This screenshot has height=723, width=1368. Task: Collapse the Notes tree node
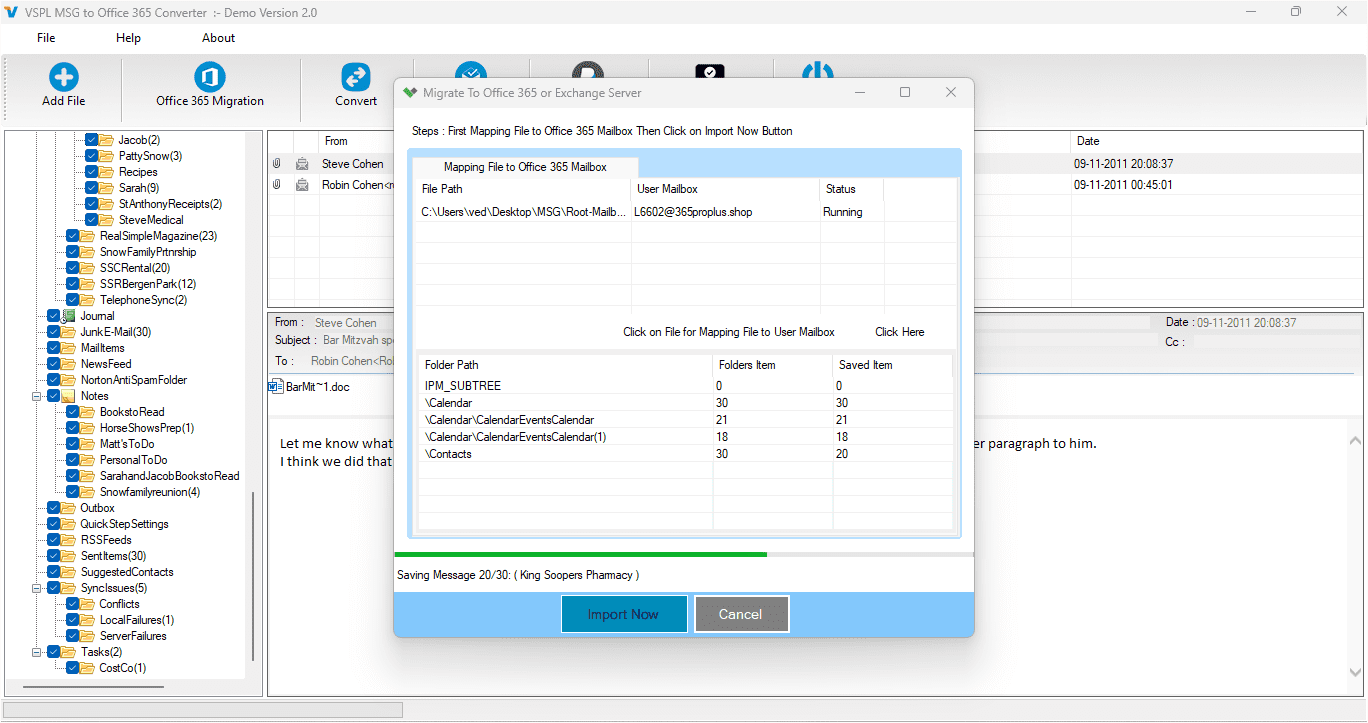pyautogui.click(x=37, y=396)
